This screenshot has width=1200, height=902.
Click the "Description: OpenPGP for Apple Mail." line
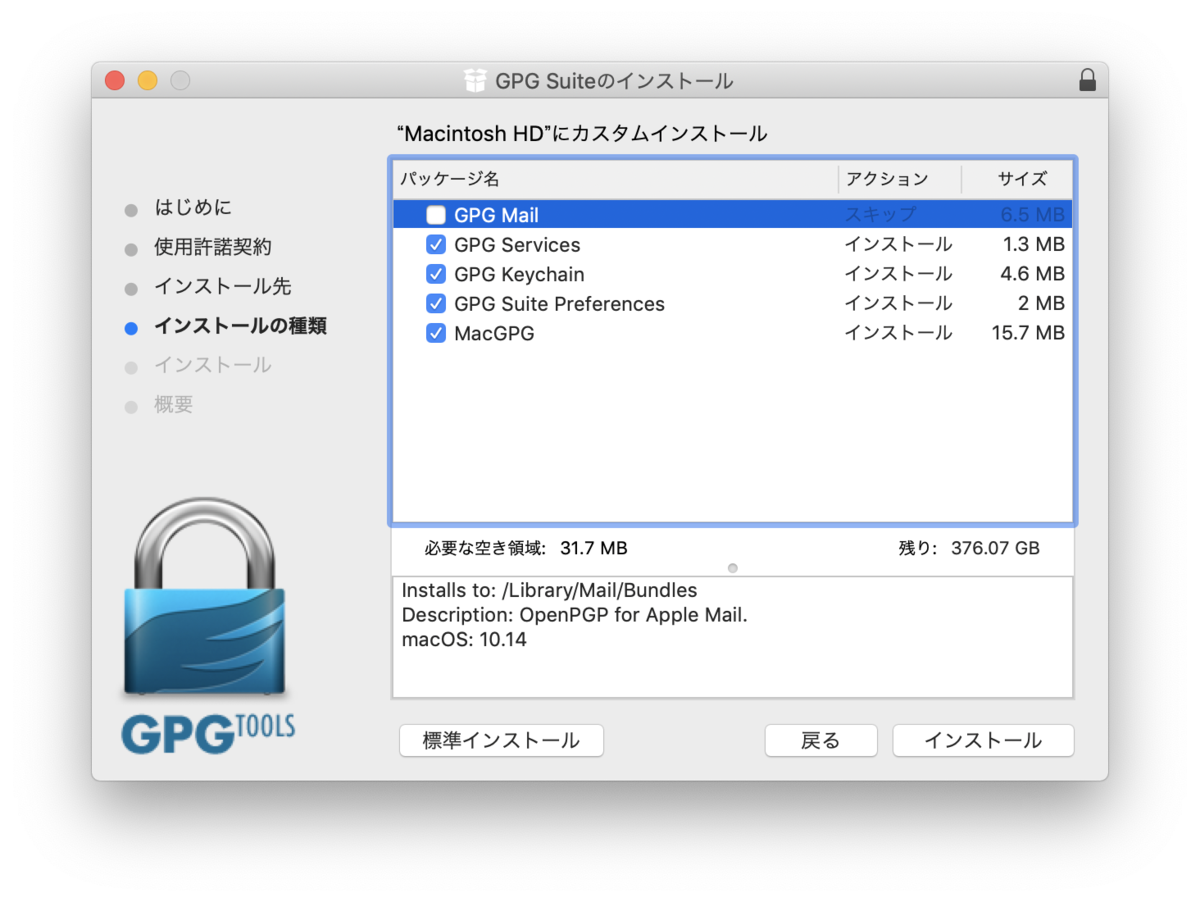pos(575,615)
